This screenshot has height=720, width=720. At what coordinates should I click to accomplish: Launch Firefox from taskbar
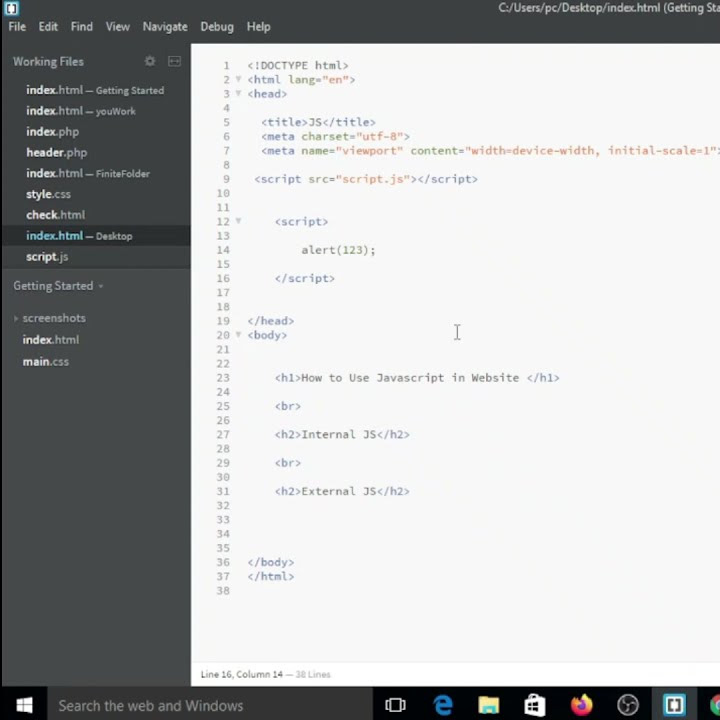[x=581, y=705]
